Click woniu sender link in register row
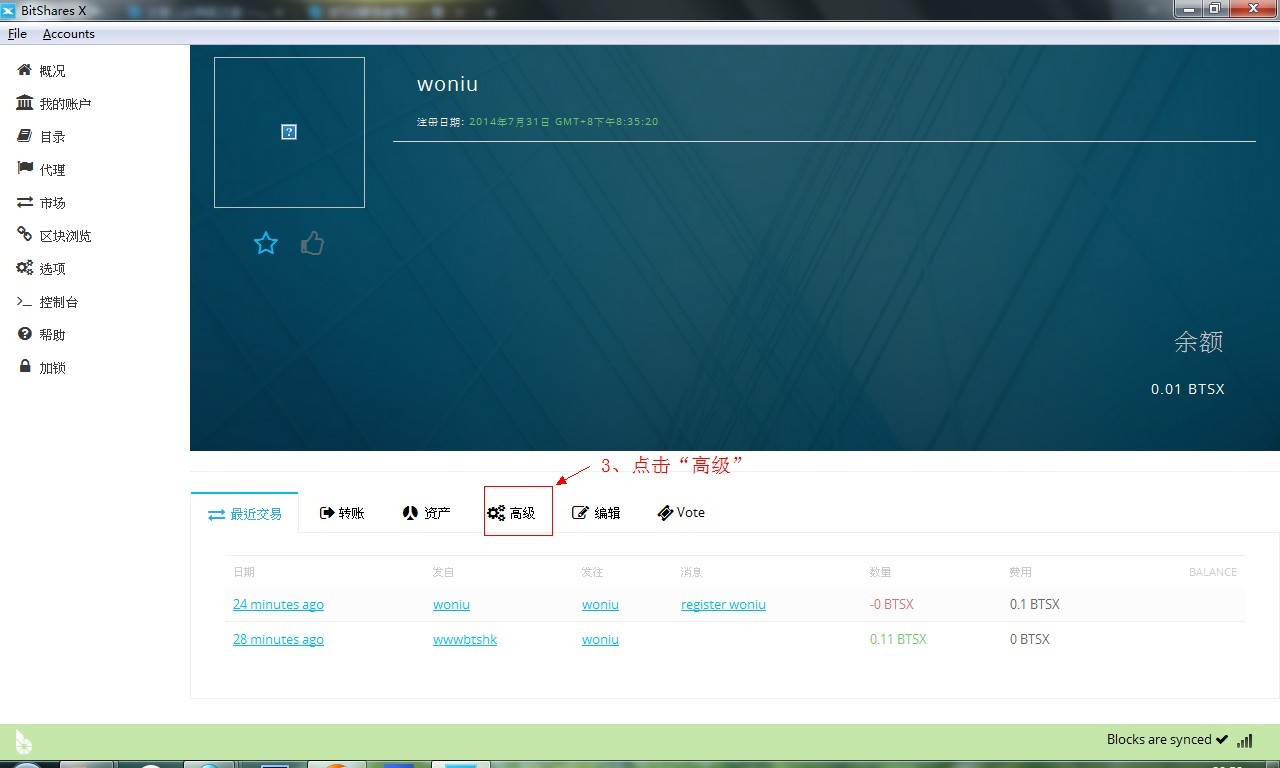The width and height of the screenshot is (1280, 768). click(451, 605)
